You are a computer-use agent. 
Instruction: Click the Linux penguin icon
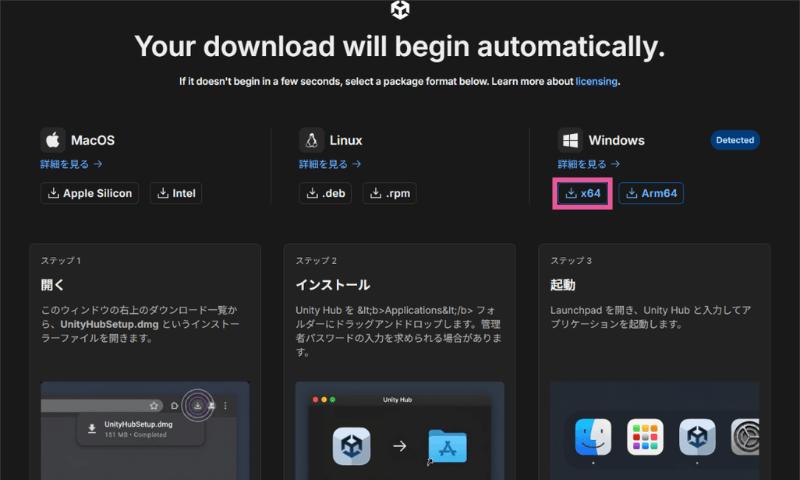click(x=312, y=140)
